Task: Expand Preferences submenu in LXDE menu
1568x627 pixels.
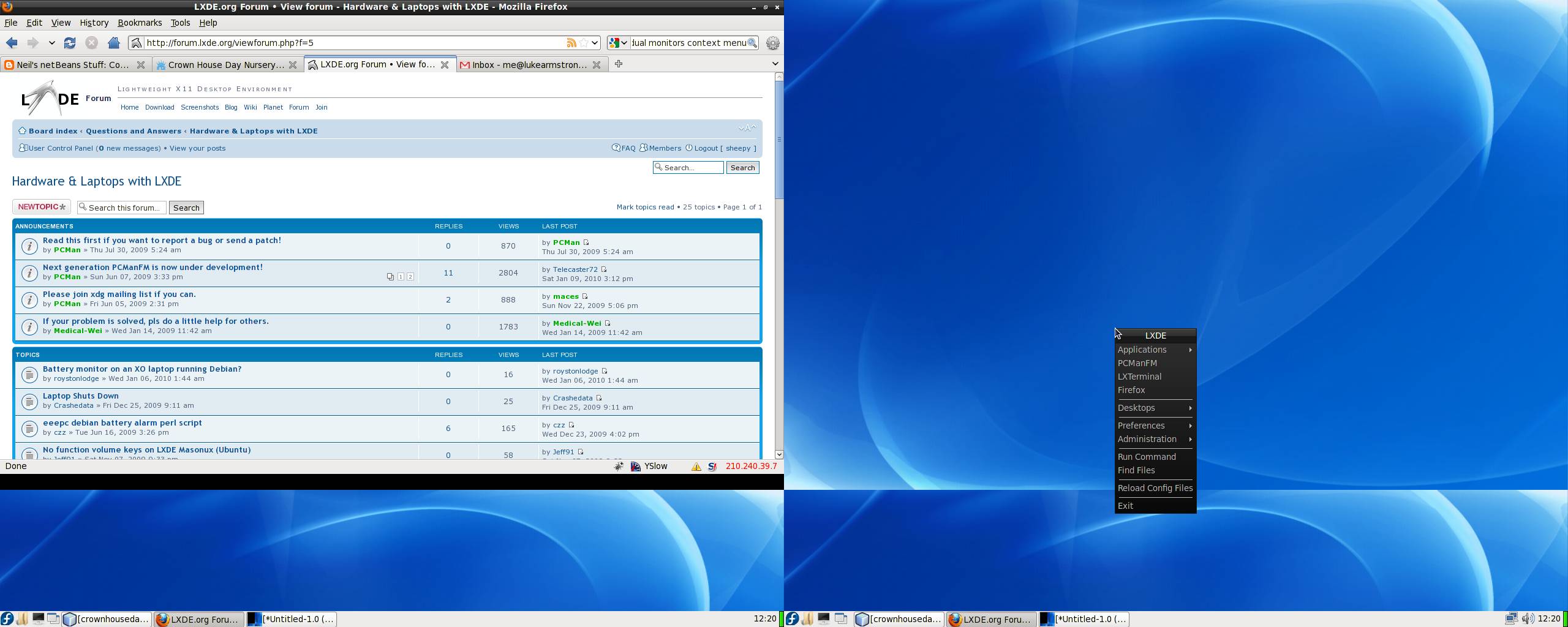Action: tap(1155, 426)
